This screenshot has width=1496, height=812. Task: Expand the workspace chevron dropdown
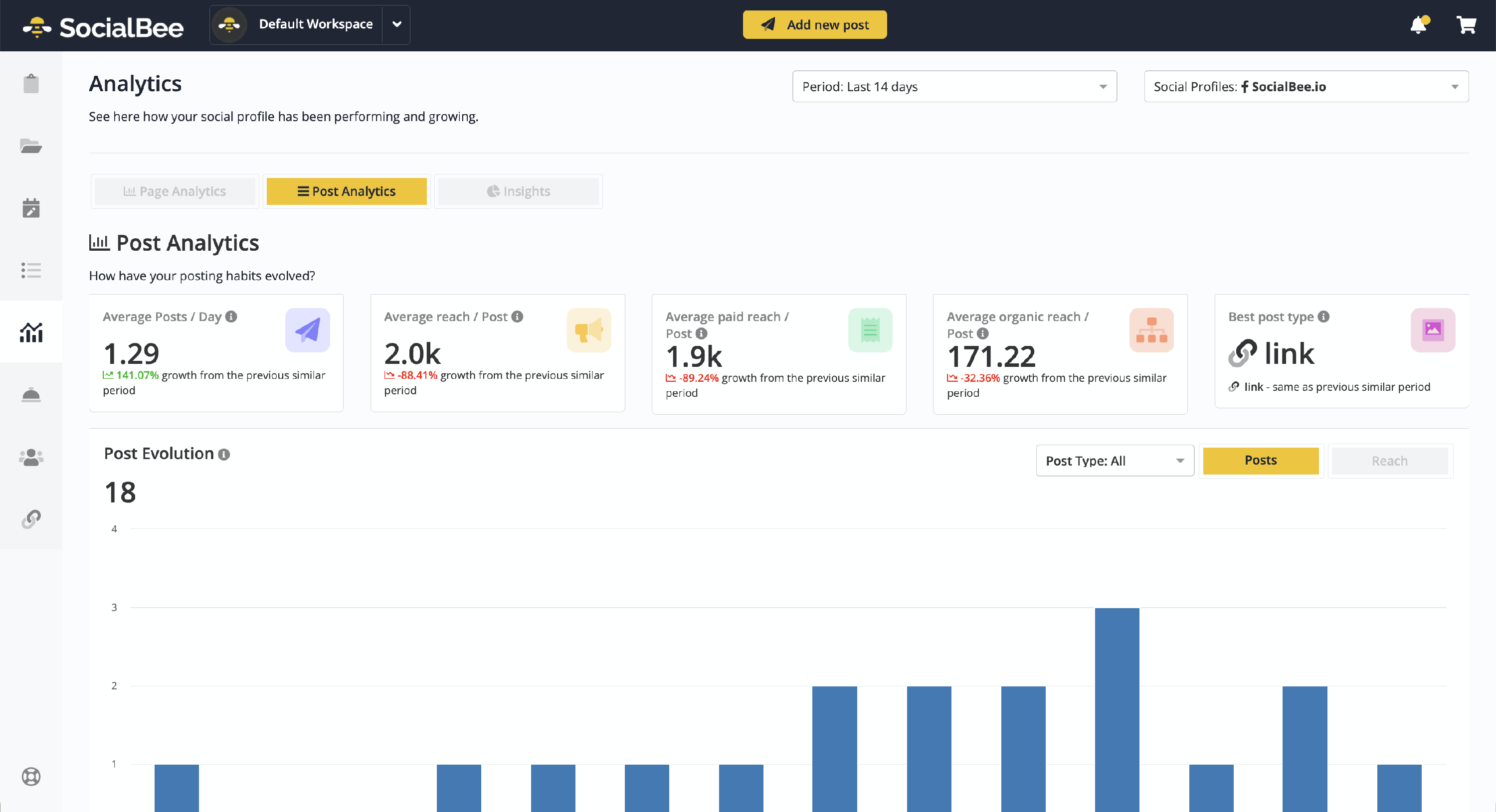click(x=396, y=24)
